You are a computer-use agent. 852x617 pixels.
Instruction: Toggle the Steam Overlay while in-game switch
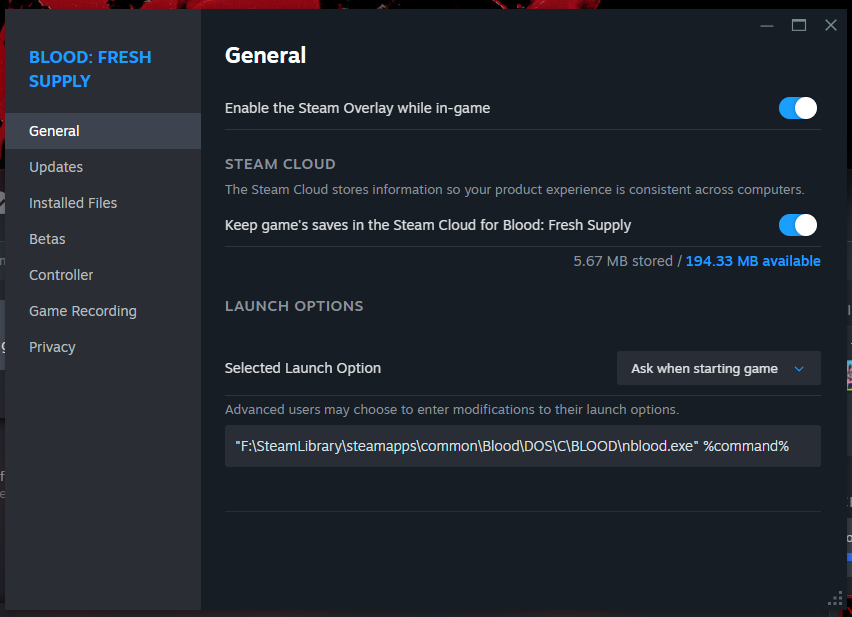click(x=797, y=108)
